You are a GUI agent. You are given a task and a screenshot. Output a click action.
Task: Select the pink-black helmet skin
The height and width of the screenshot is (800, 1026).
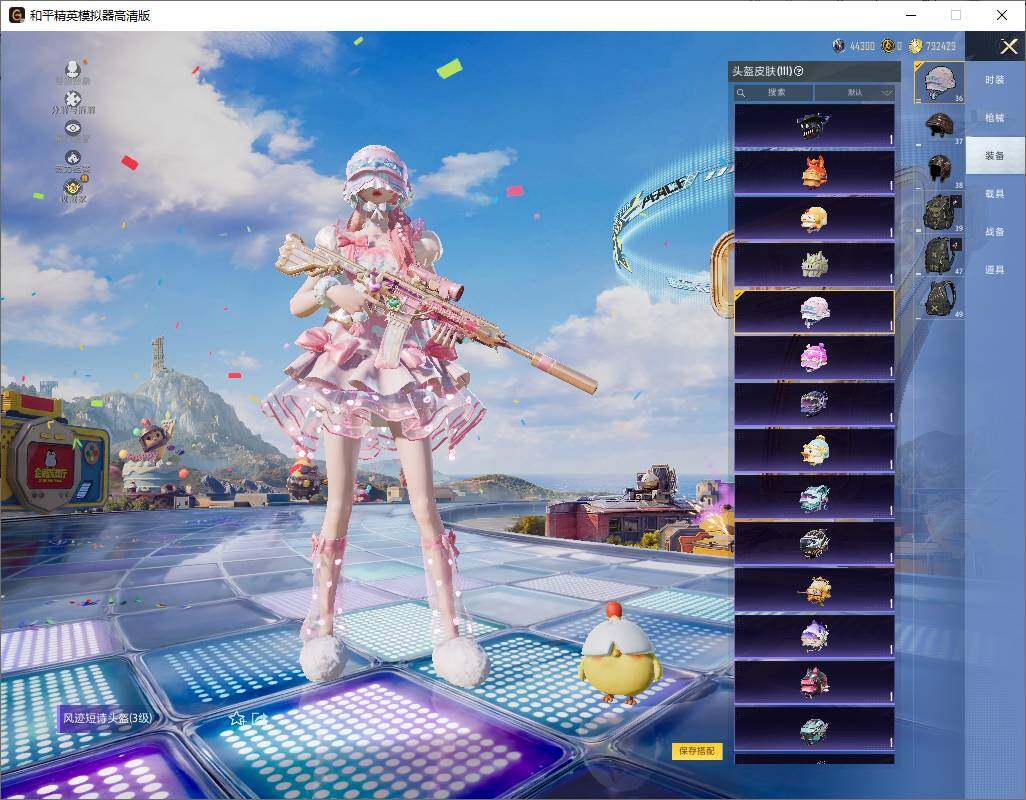pyautogui.click(x=814, y=682)
